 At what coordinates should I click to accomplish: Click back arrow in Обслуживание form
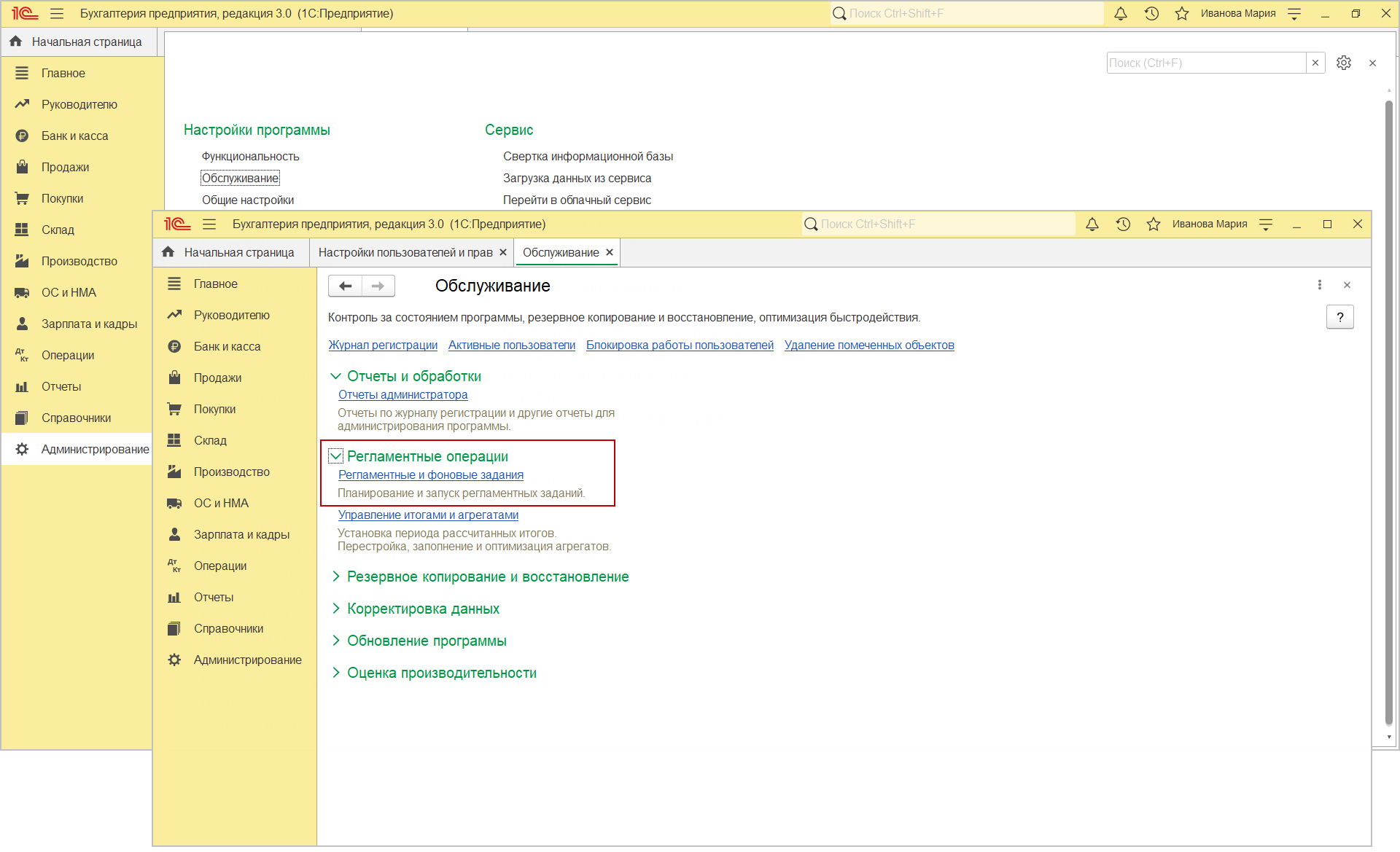(x=345, y=286)
